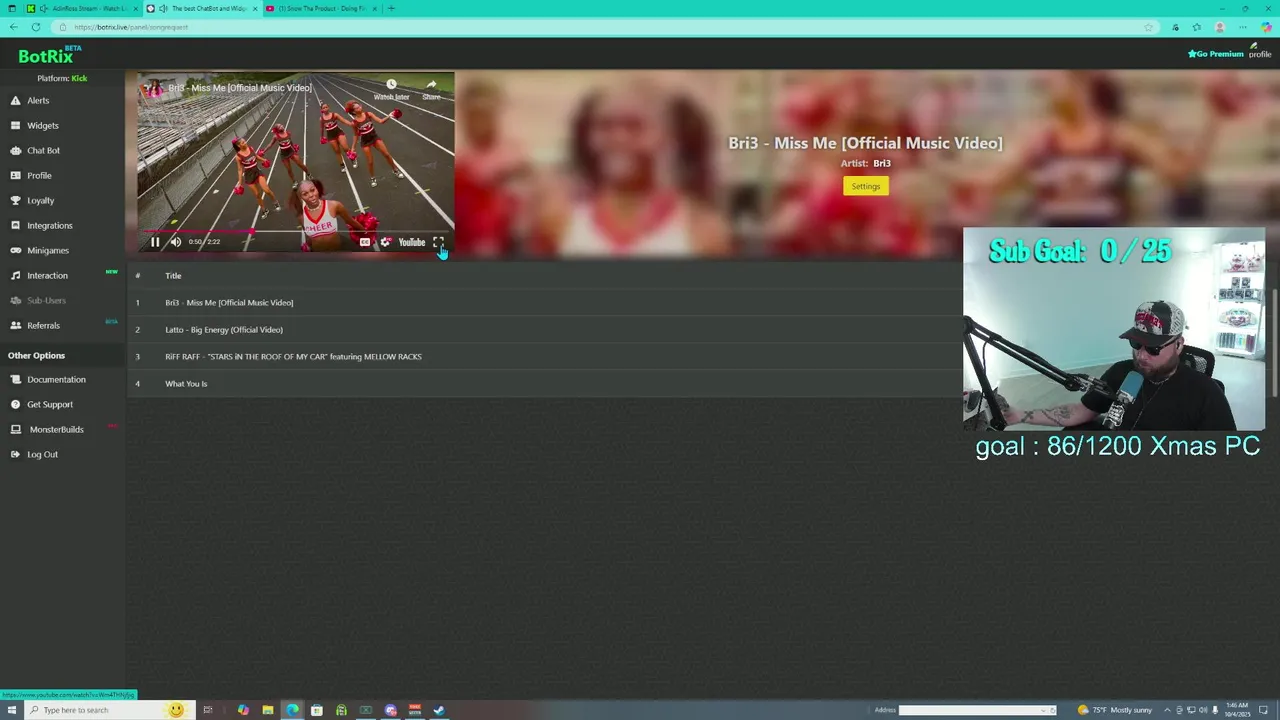Toggle closed captions in the video player
This screenshot has height=720, width=1280.
tap(365, 242)
